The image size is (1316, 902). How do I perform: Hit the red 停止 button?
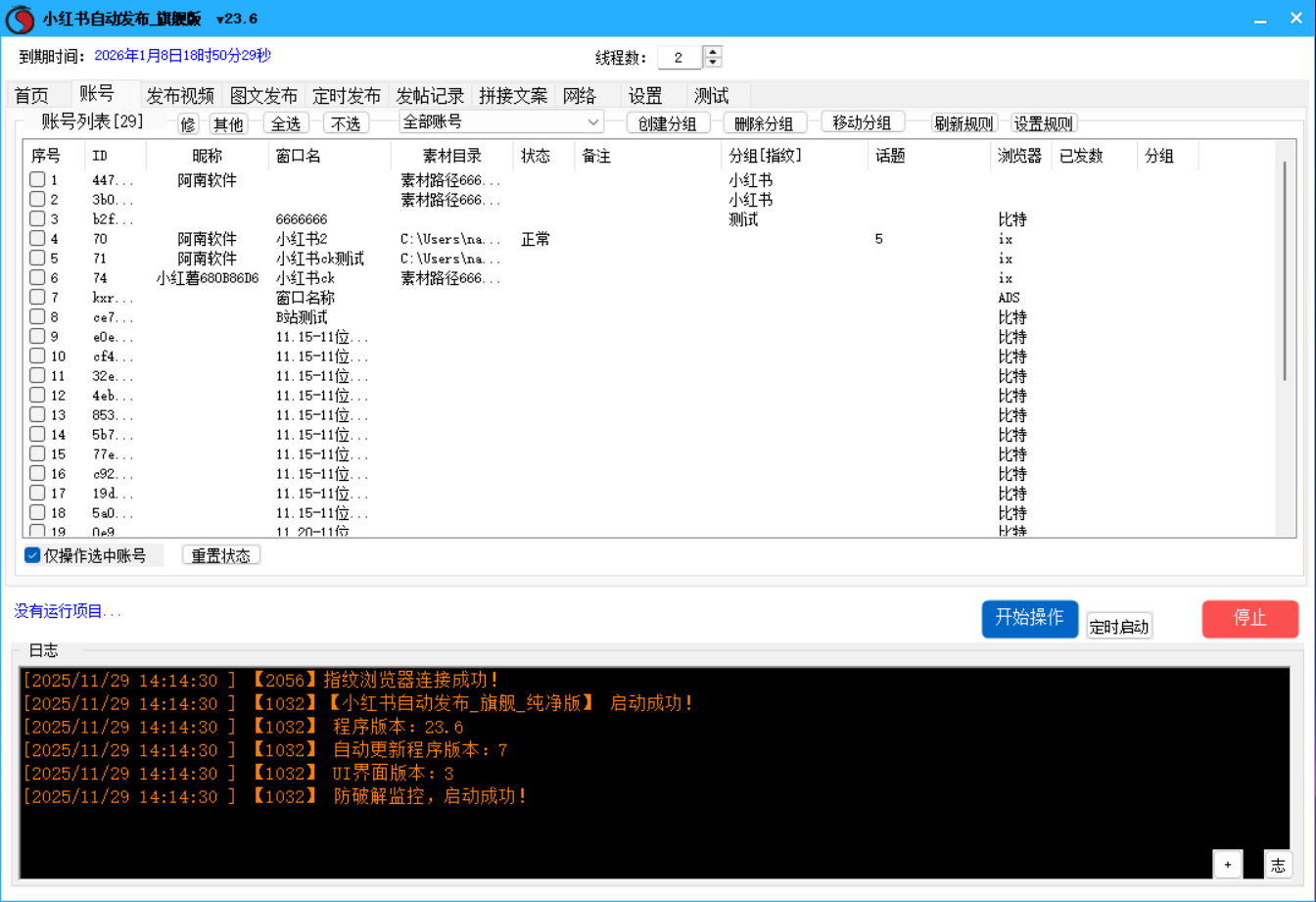[1249, 618]
